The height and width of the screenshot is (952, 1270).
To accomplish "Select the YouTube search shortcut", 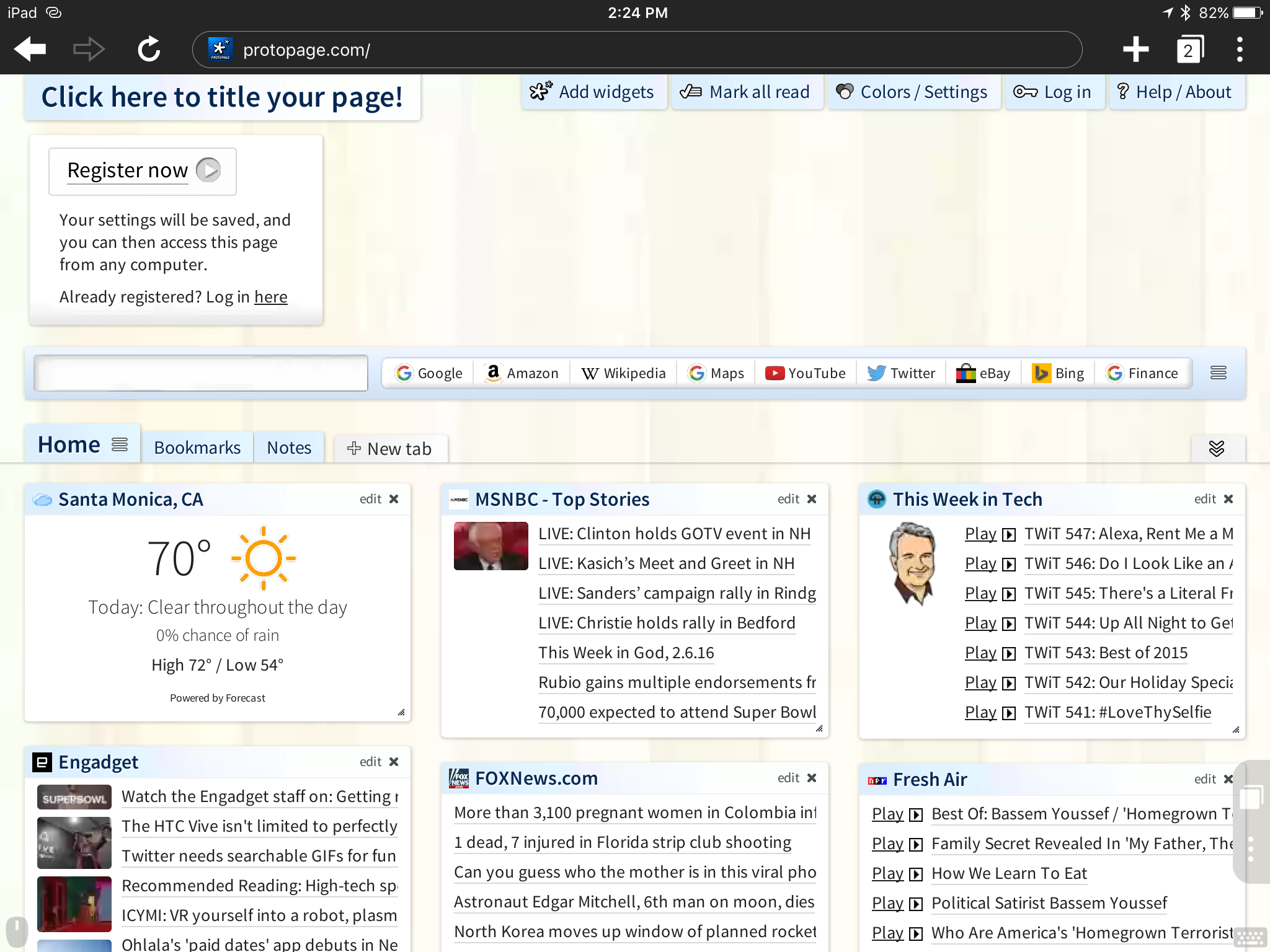I will [806, 373].
